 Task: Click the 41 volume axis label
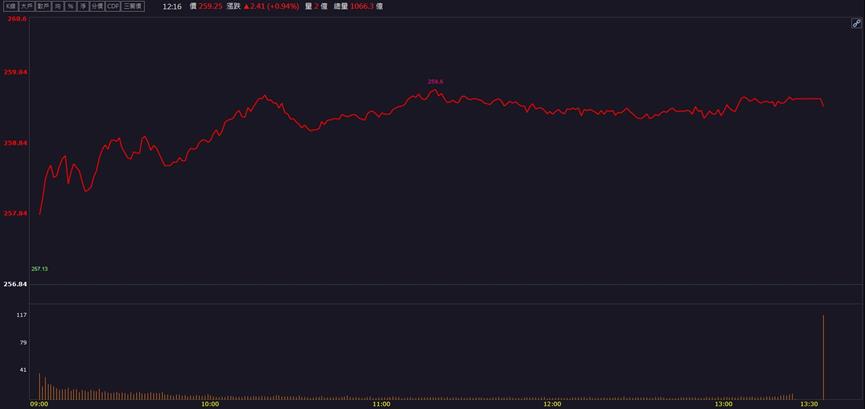(x=24, y=370)
